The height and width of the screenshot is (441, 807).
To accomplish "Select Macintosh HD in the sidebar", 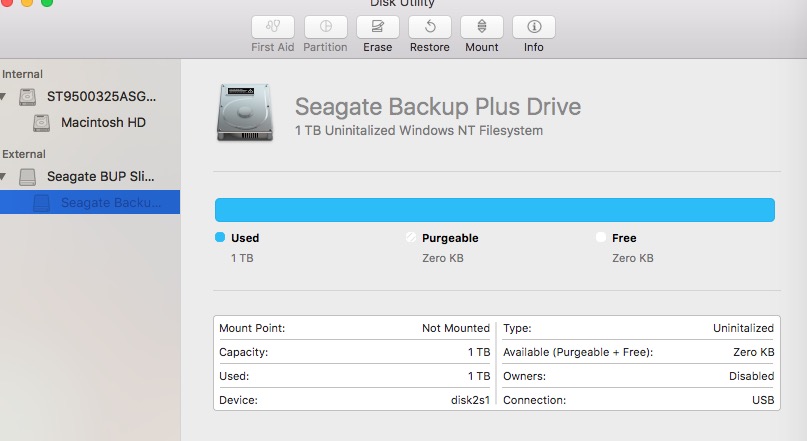I will pos(103,123).
